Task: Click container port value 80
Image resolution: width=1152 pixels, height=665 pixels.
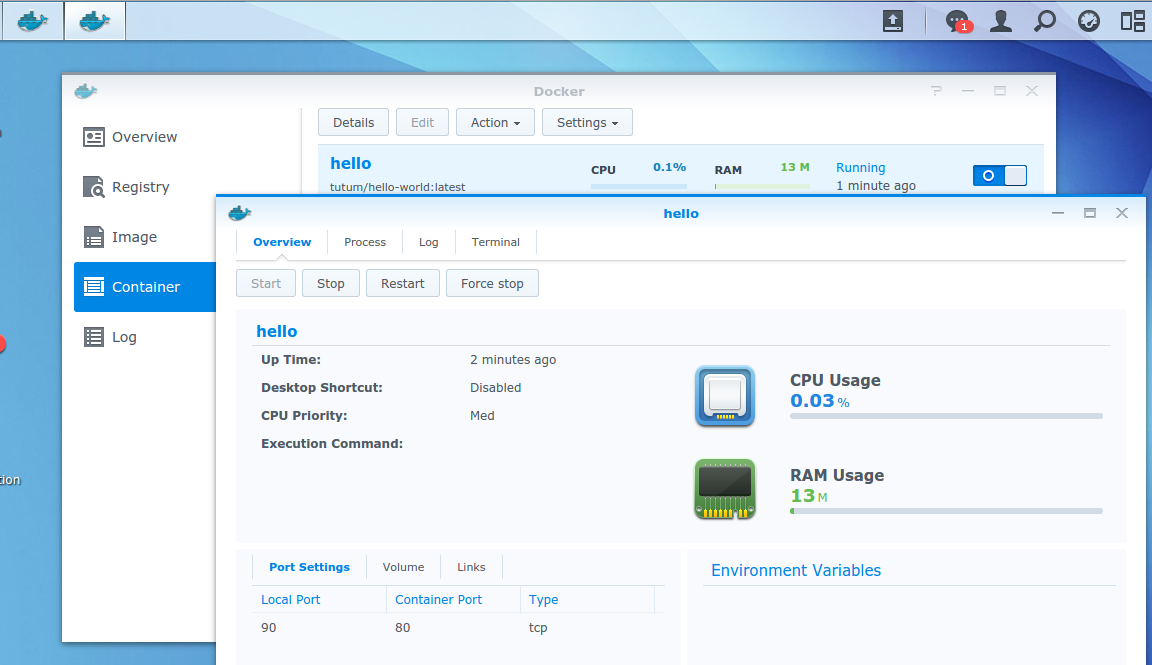Action: [x=403, y=628]
